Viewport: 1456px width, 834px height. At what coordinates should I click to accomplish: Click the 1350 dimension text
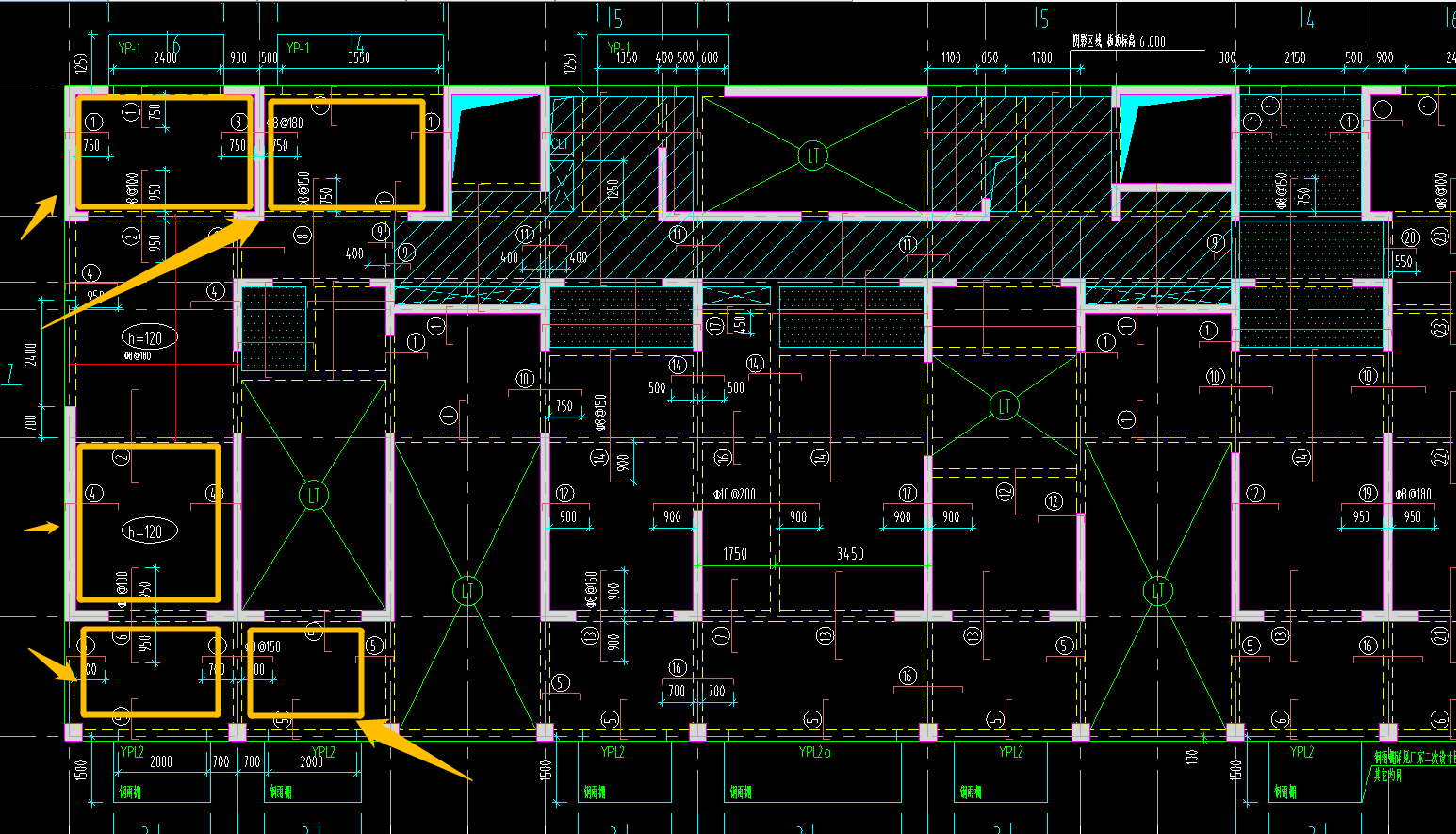pyautogui.click(x=627, y=57)
